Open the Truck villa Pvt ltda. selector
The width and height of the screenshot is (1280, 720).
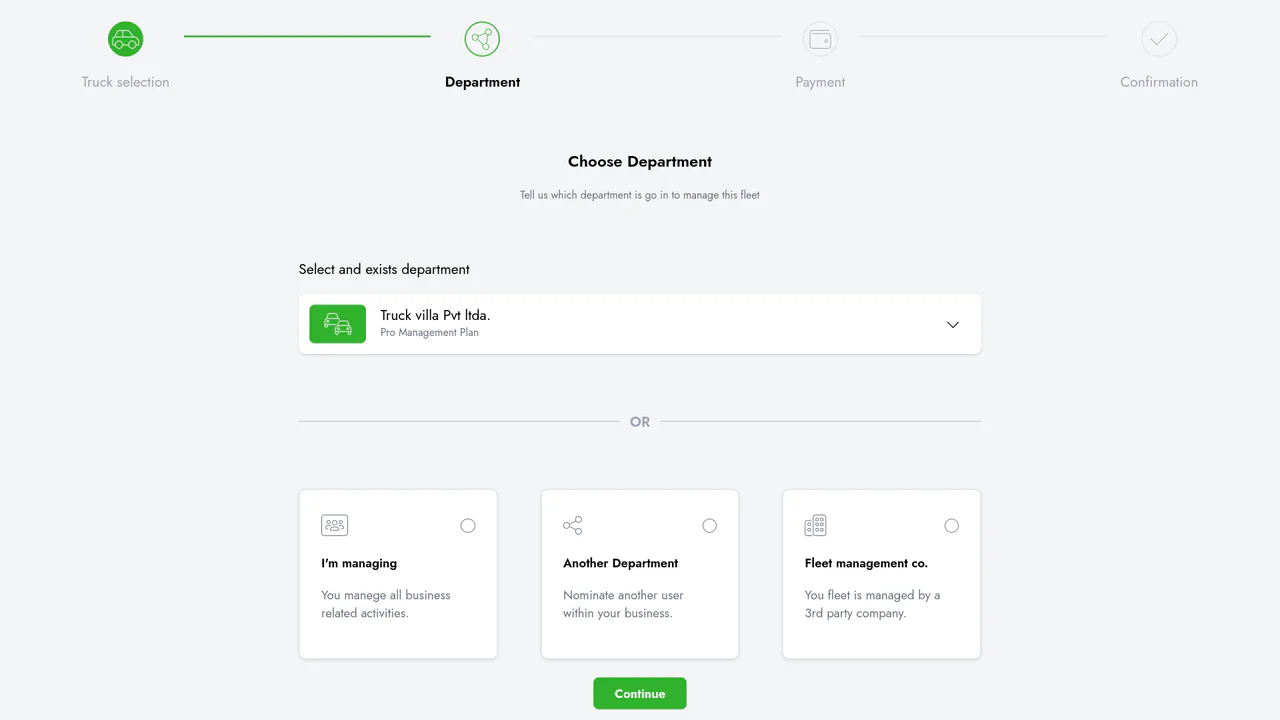pyautogui.click(x=640, y=324)
